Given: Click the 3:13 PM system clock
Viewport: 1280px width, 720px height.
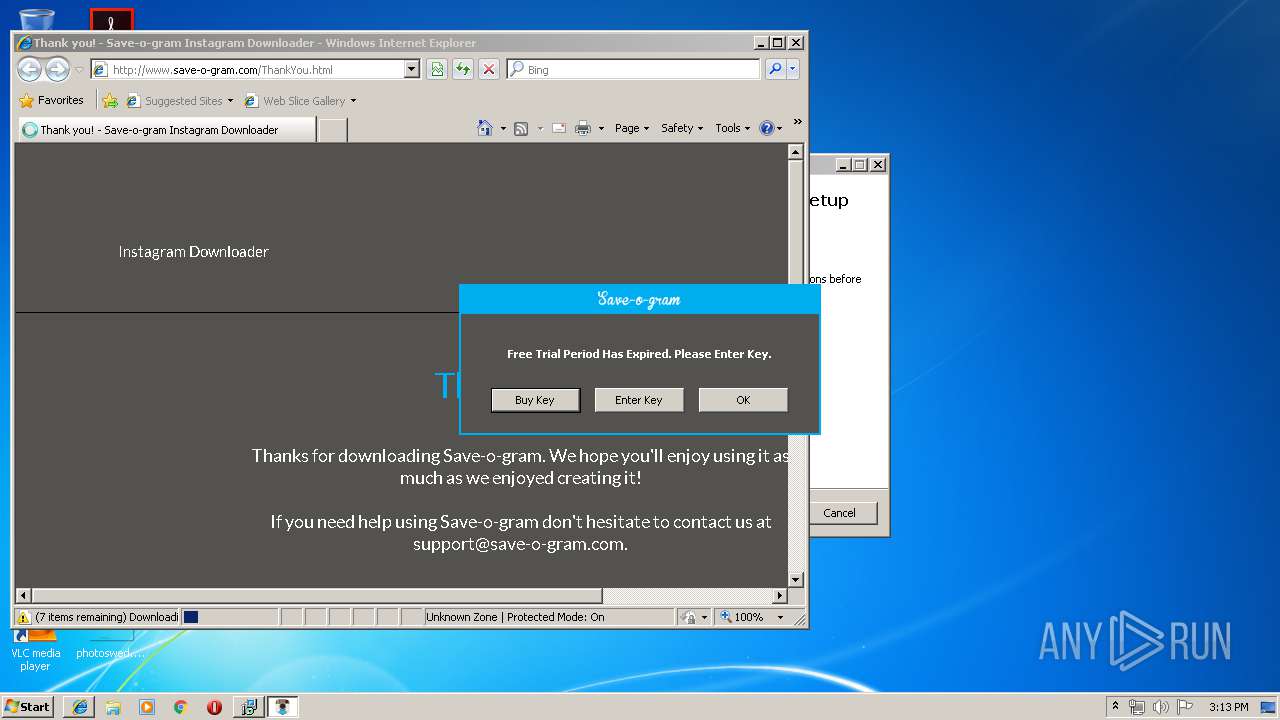Looking at the screenshot, I should [x=1228, y=707].
